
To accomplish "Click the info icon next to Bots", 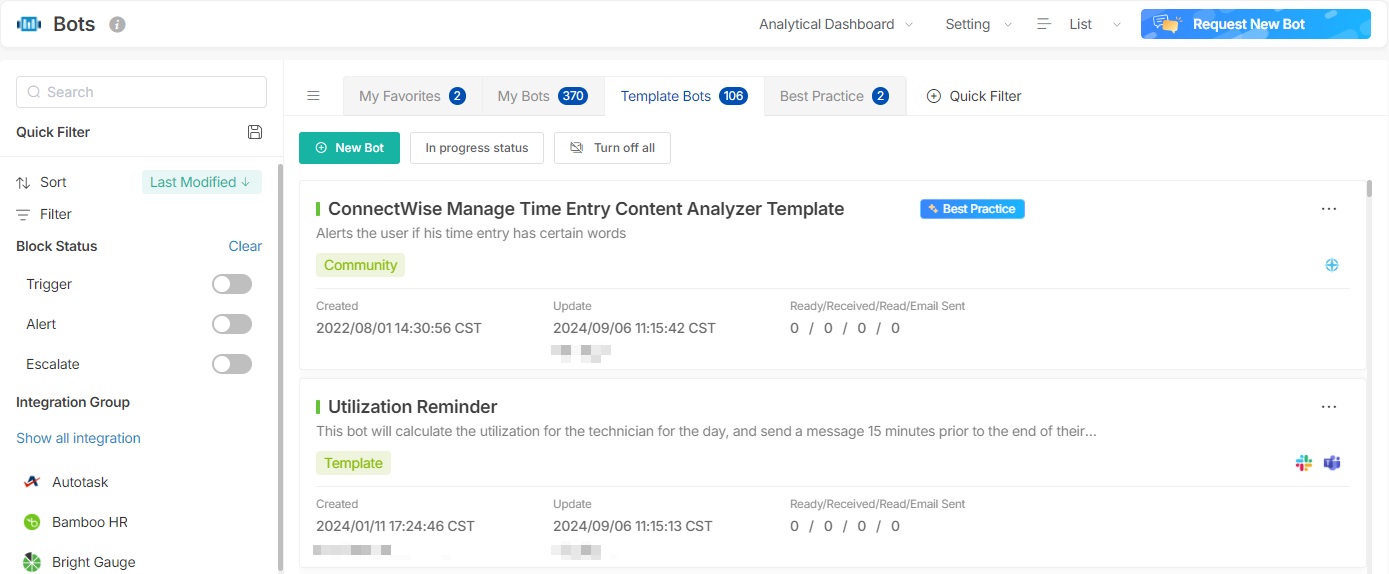I will 117,24.
